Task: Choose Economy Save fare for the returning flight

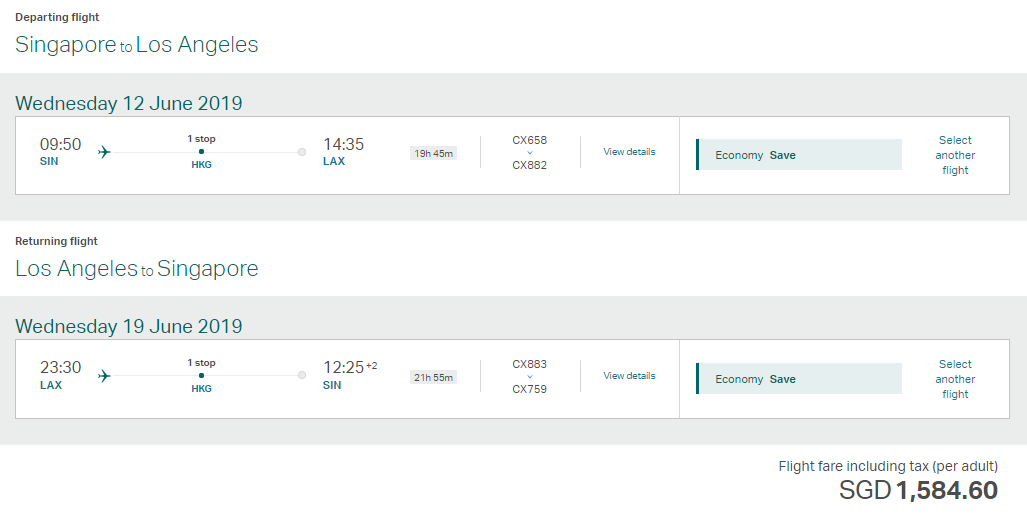Action: [799, 379]
